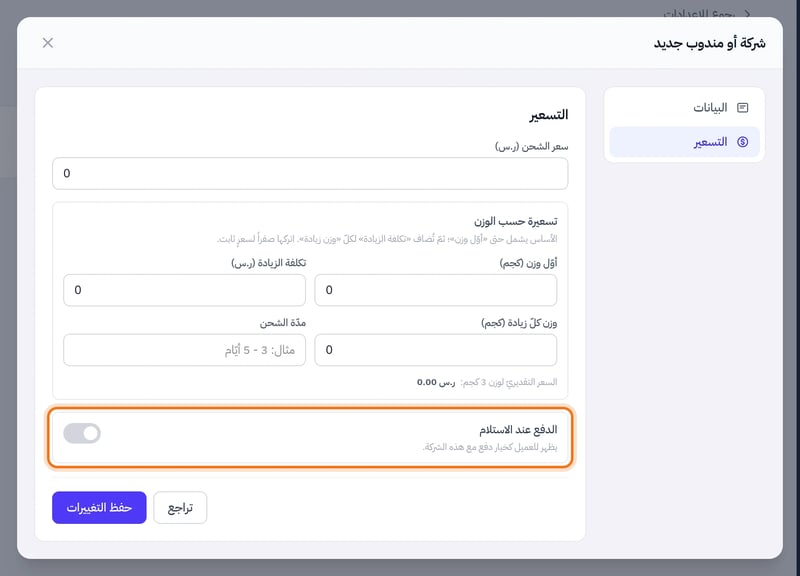
Task: Click the الدفع عند الاستلام label
Action: click(x=518, y=430)
